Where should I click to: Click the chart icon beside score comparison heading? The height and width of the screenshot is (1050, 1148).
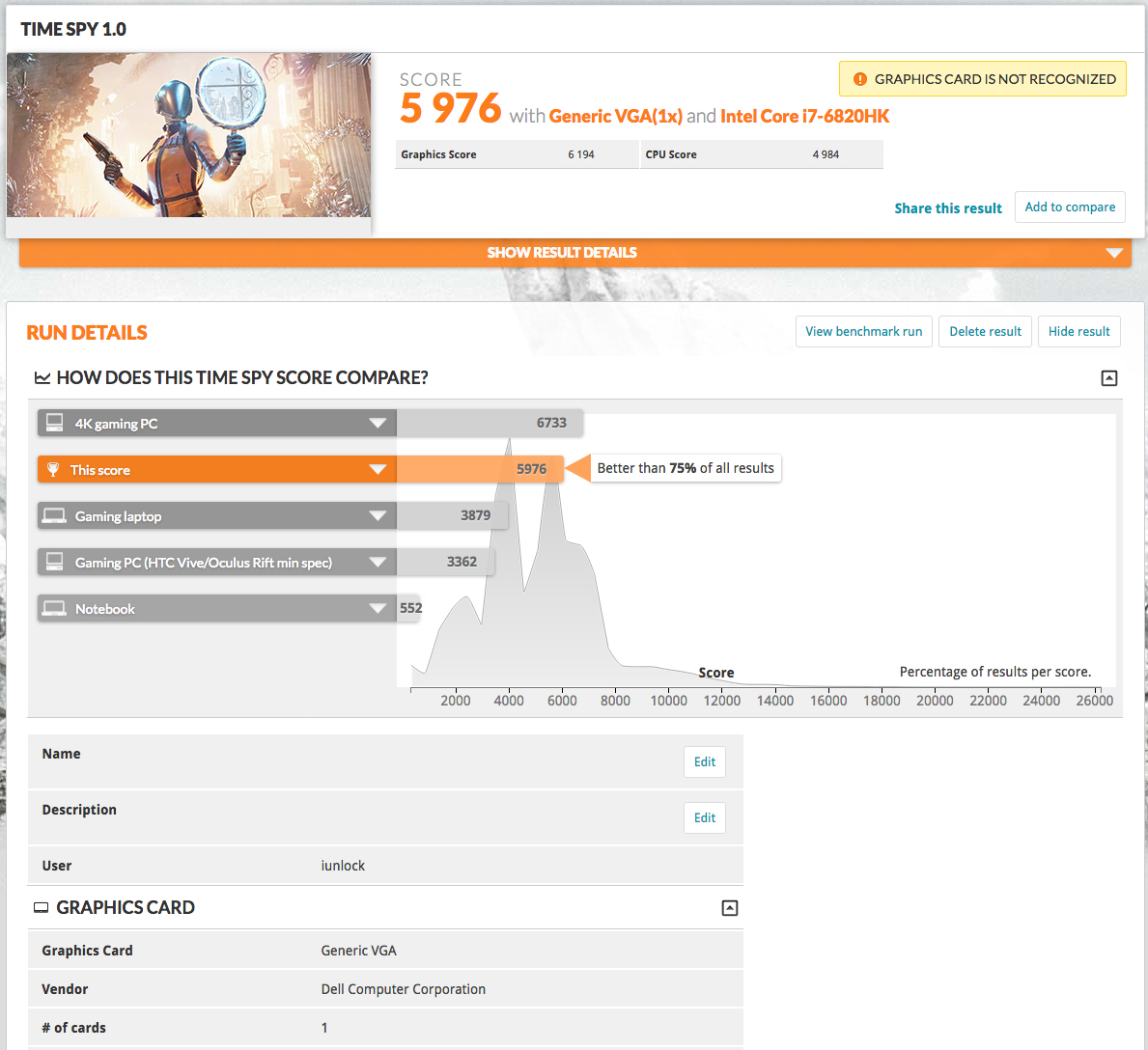tap(42, 377)
